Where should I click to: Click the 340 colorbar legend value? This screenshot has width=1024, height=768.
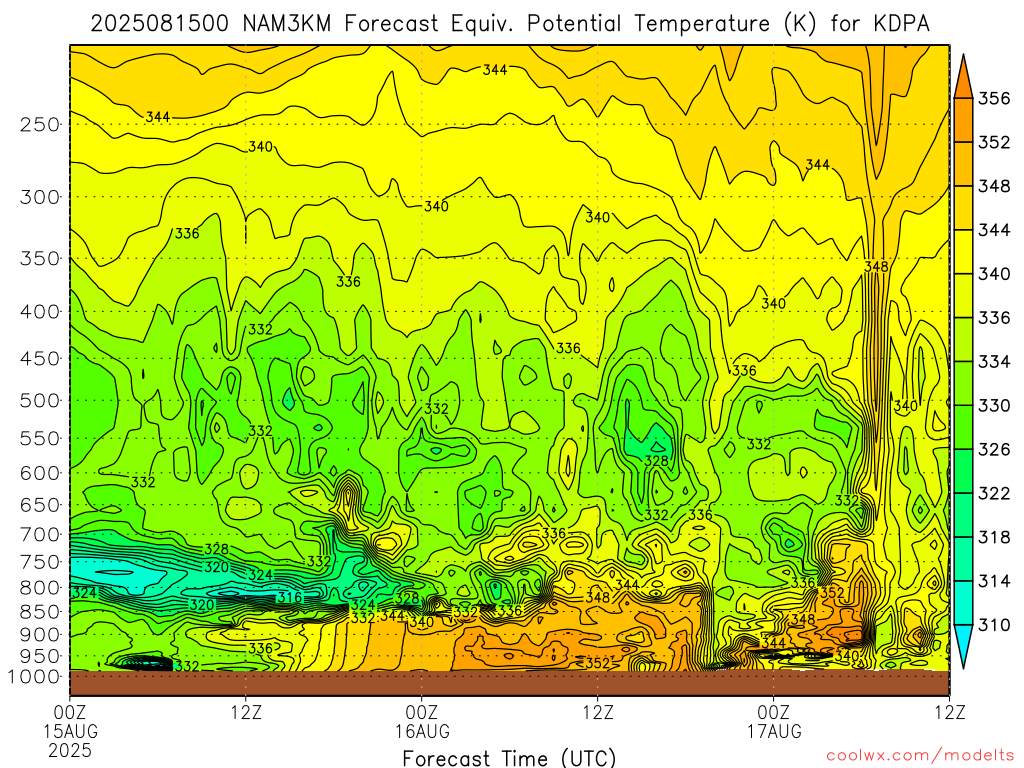[993, 274]
